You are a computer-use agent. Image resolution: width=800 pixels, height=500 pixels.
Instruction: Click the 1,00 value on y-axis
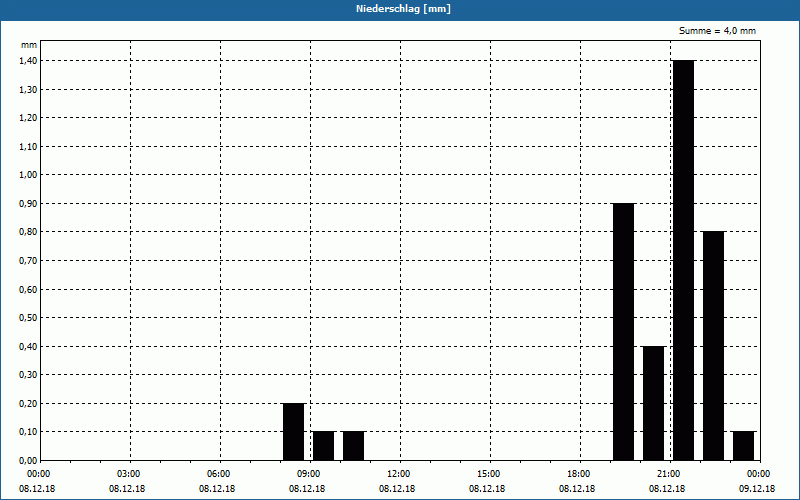pos(27,175)
